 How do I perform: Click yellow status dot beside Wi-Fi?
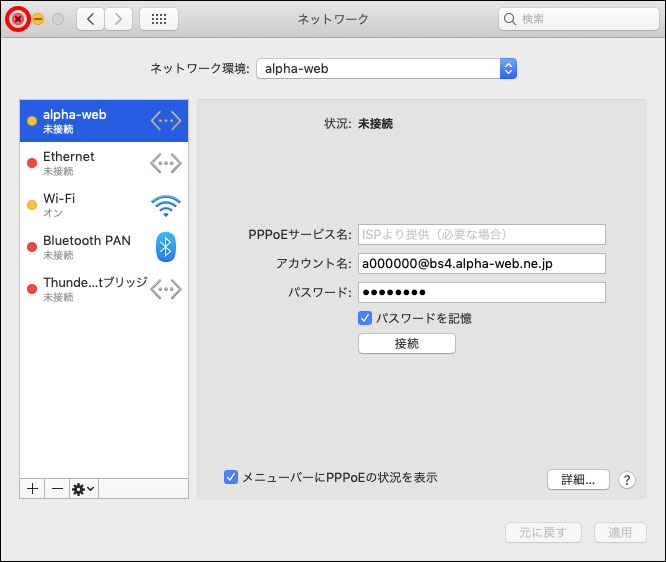(32, 205)
